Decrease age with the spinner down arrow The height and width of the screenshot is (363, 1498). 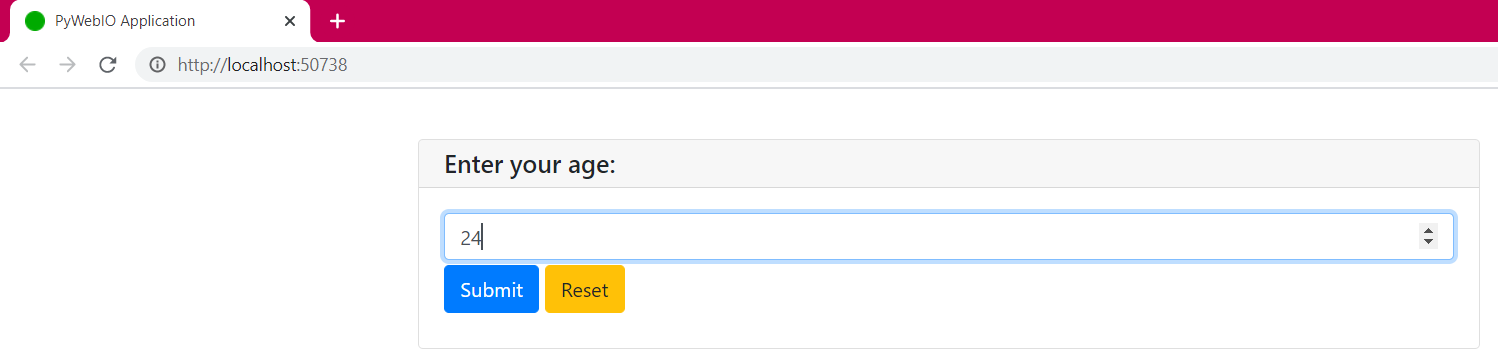1428,242
